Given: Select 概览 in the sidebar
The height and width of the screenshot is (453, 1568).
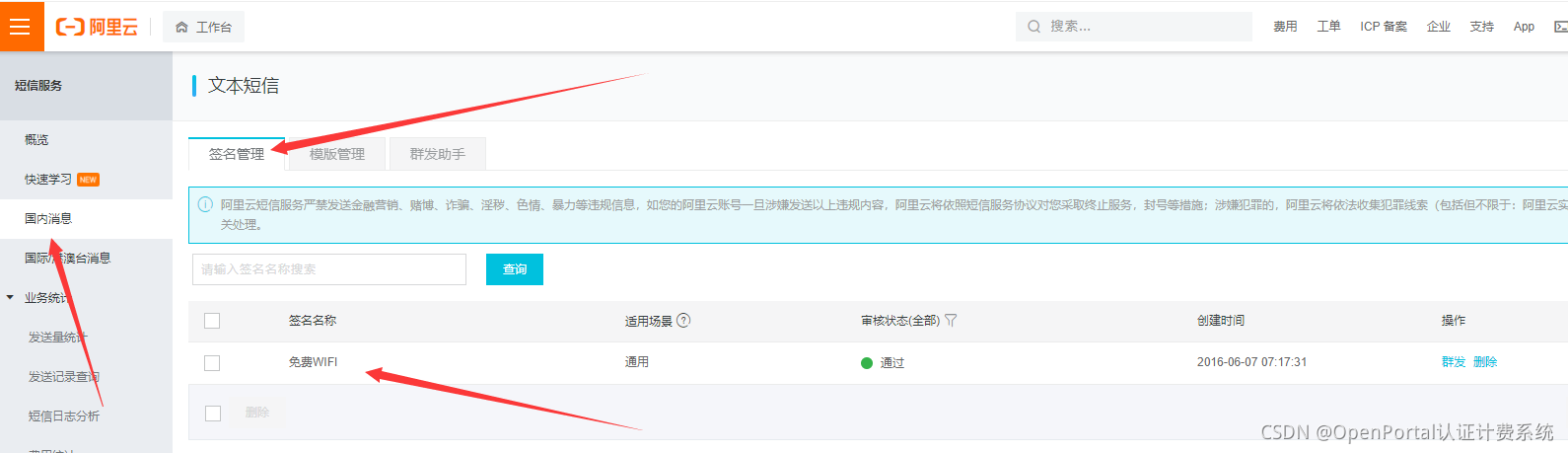Looking at the screenshot, I should (x=36, y=140).
